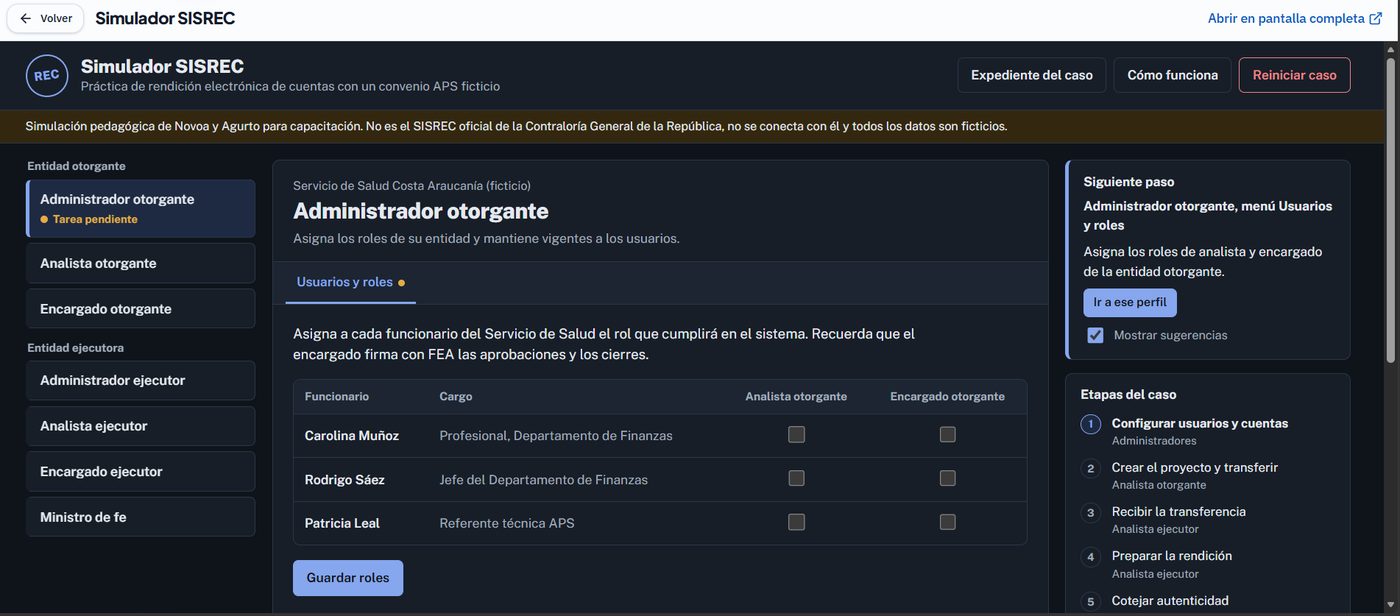Check Encargado otorgante for Carolina Muñoz
The image size is (1400, 616).
947,435
